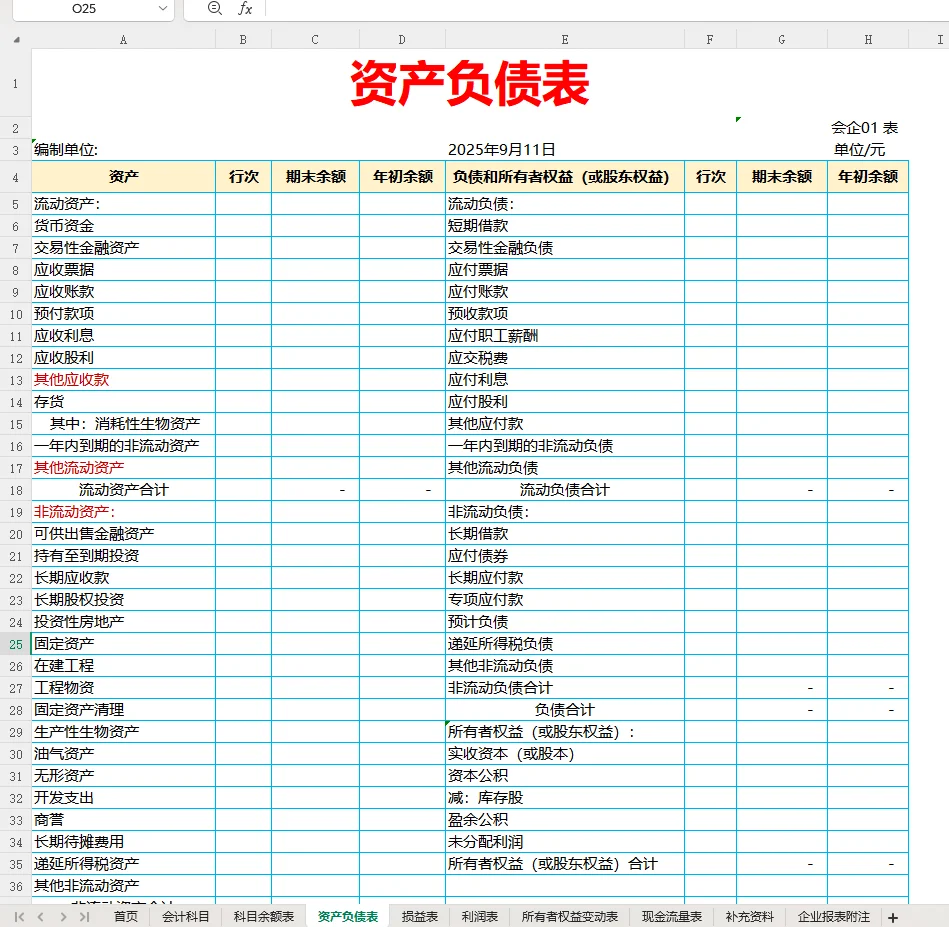Viewport: 949px width, 927px height.
Task: Select the 减：库存股 cell
Action: (x=565, y=798)
